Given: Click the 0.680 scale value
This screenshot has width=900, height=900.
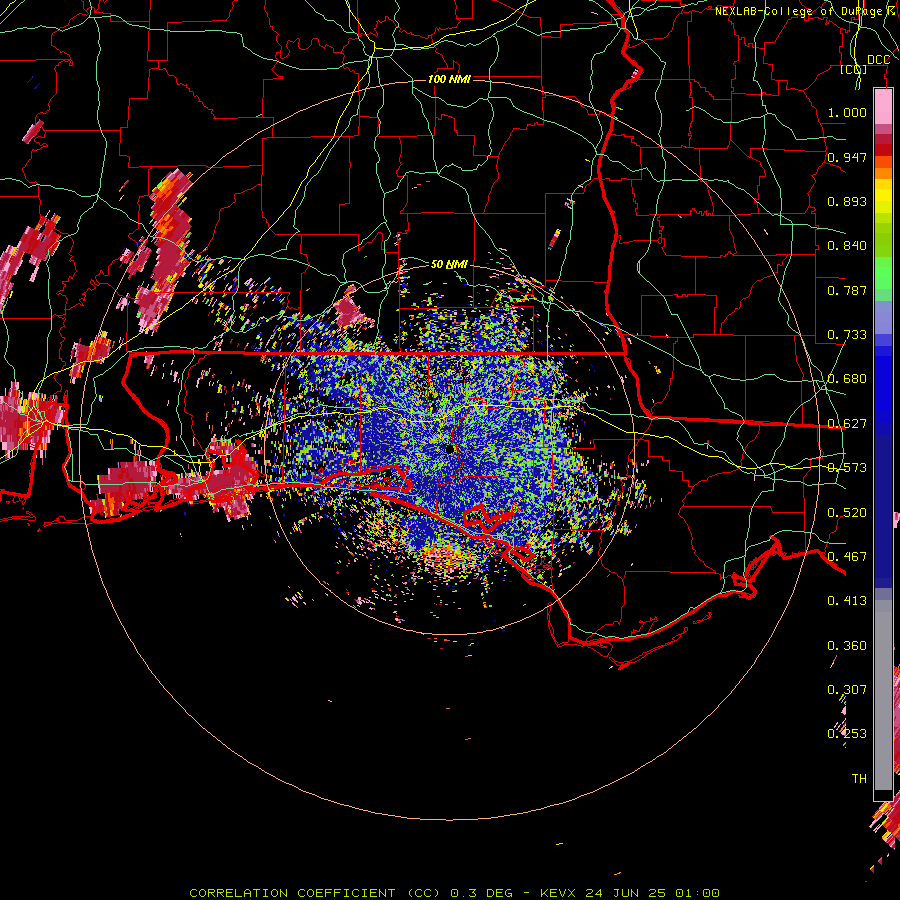Looking at the screenshot, I should (847, 379).
